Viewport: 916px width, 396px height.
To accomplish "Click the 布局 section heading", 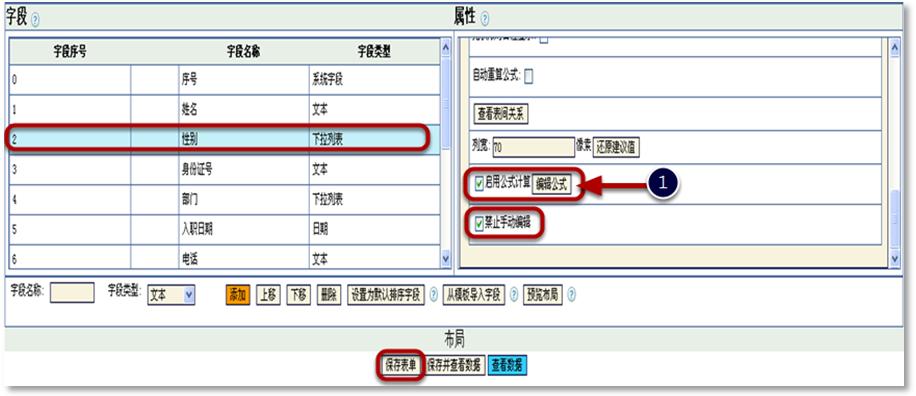I will [454, 338].
